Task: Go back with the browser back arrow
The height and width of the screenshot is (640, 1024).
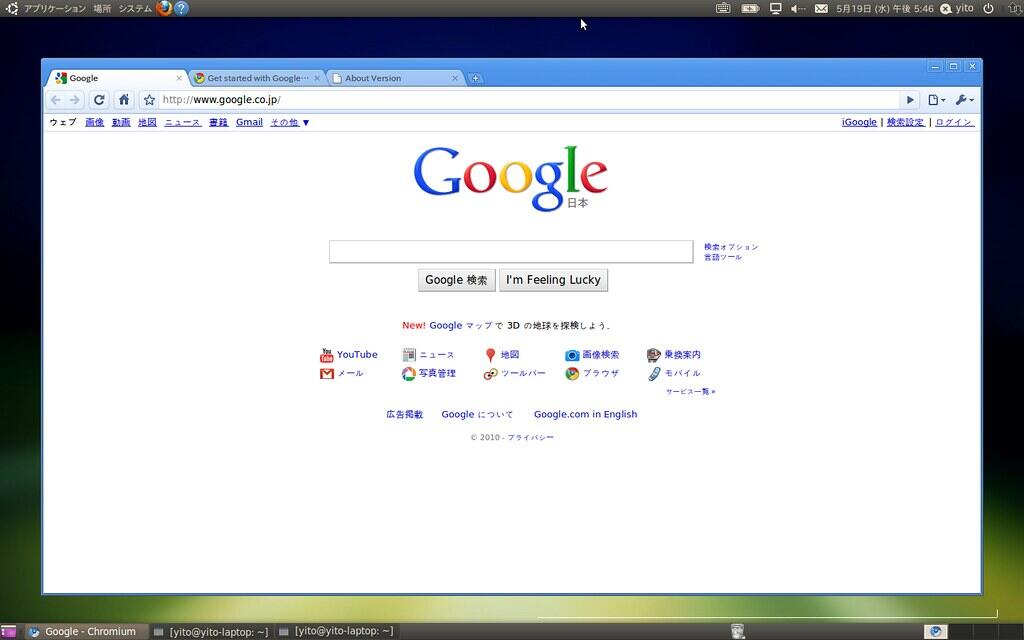Action: tap(56, 100)
